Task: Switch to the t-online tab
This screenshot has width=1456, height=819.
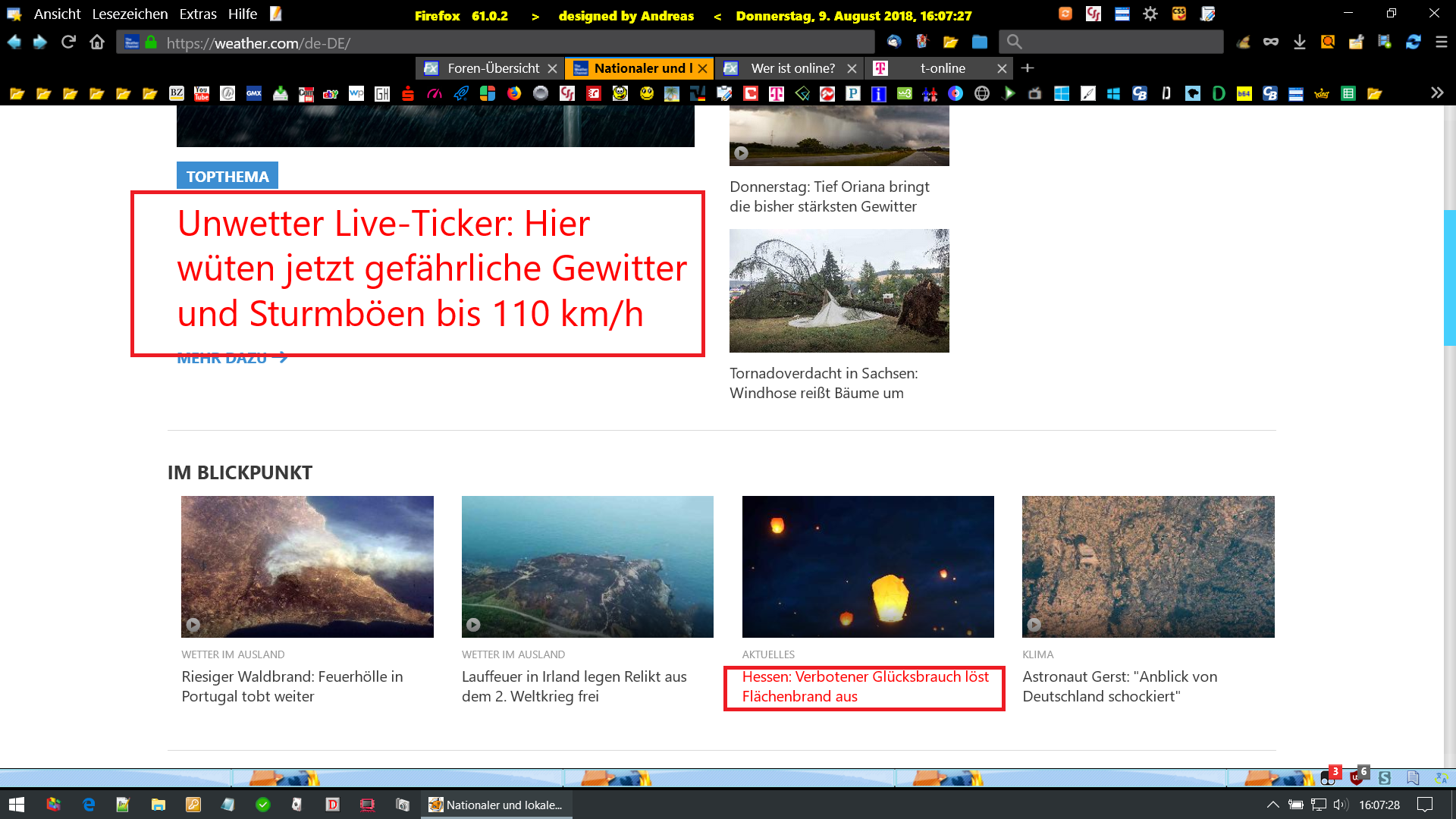Action: click(x=942, y=68)
